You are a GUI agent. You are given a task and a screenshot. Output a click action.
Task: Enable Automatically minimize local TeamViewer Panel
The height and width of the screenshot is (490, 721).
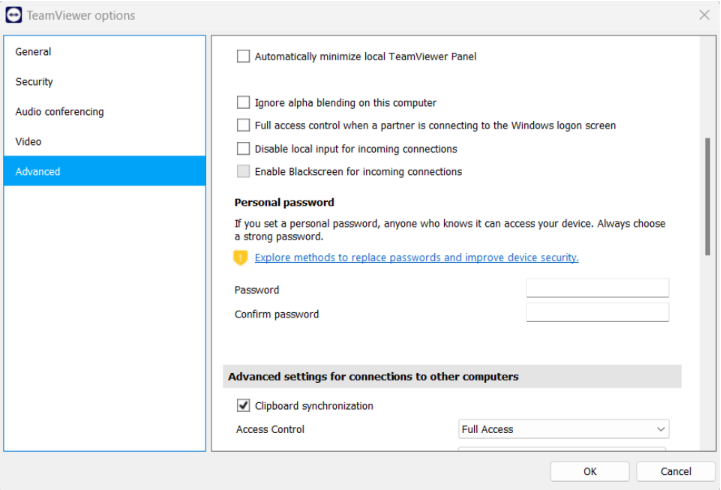(243, 57)
